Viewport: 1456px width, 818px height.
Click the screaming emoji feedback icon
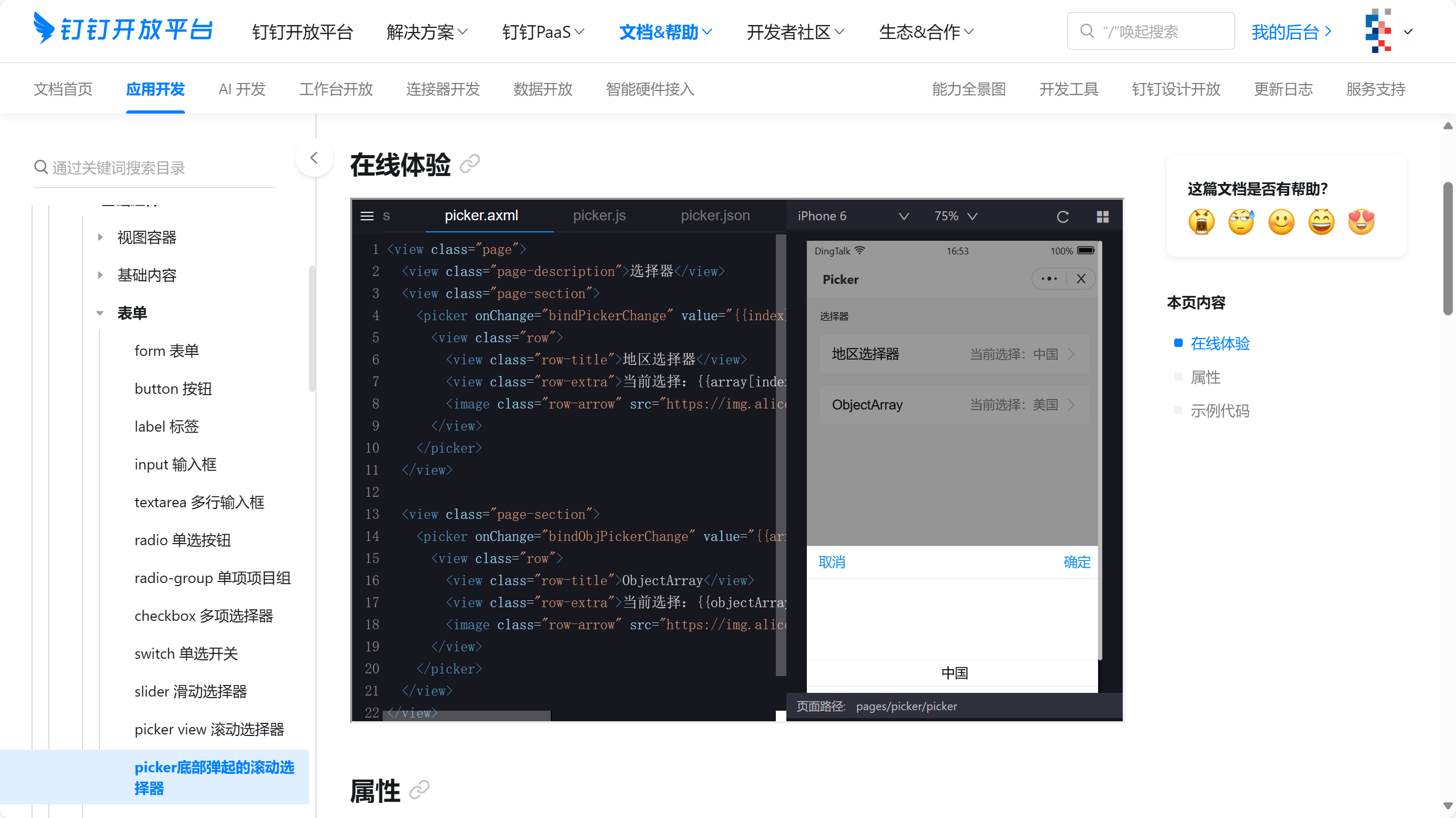coord(1201,222)
